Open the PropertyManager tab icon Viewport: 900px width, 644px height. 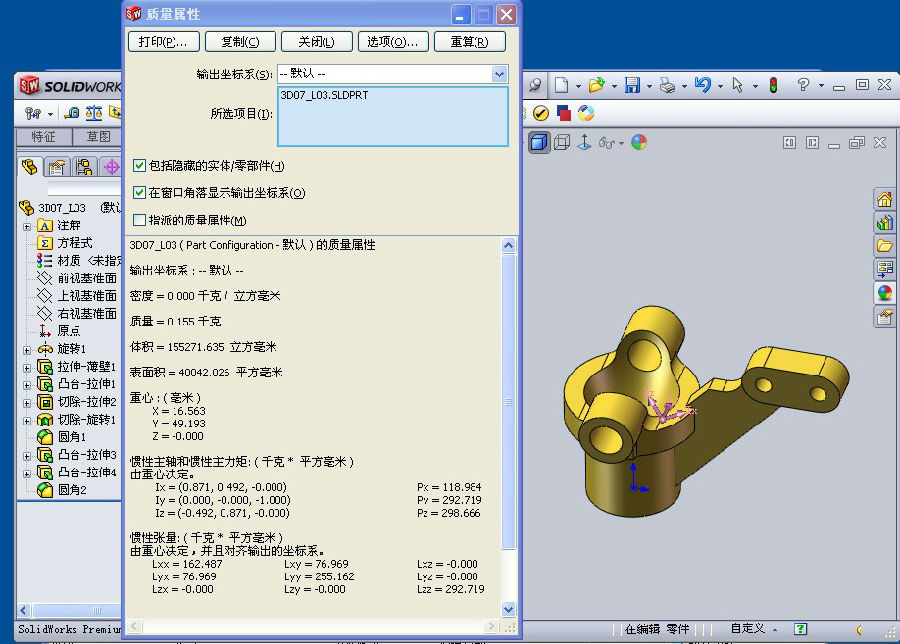[57, 167]
